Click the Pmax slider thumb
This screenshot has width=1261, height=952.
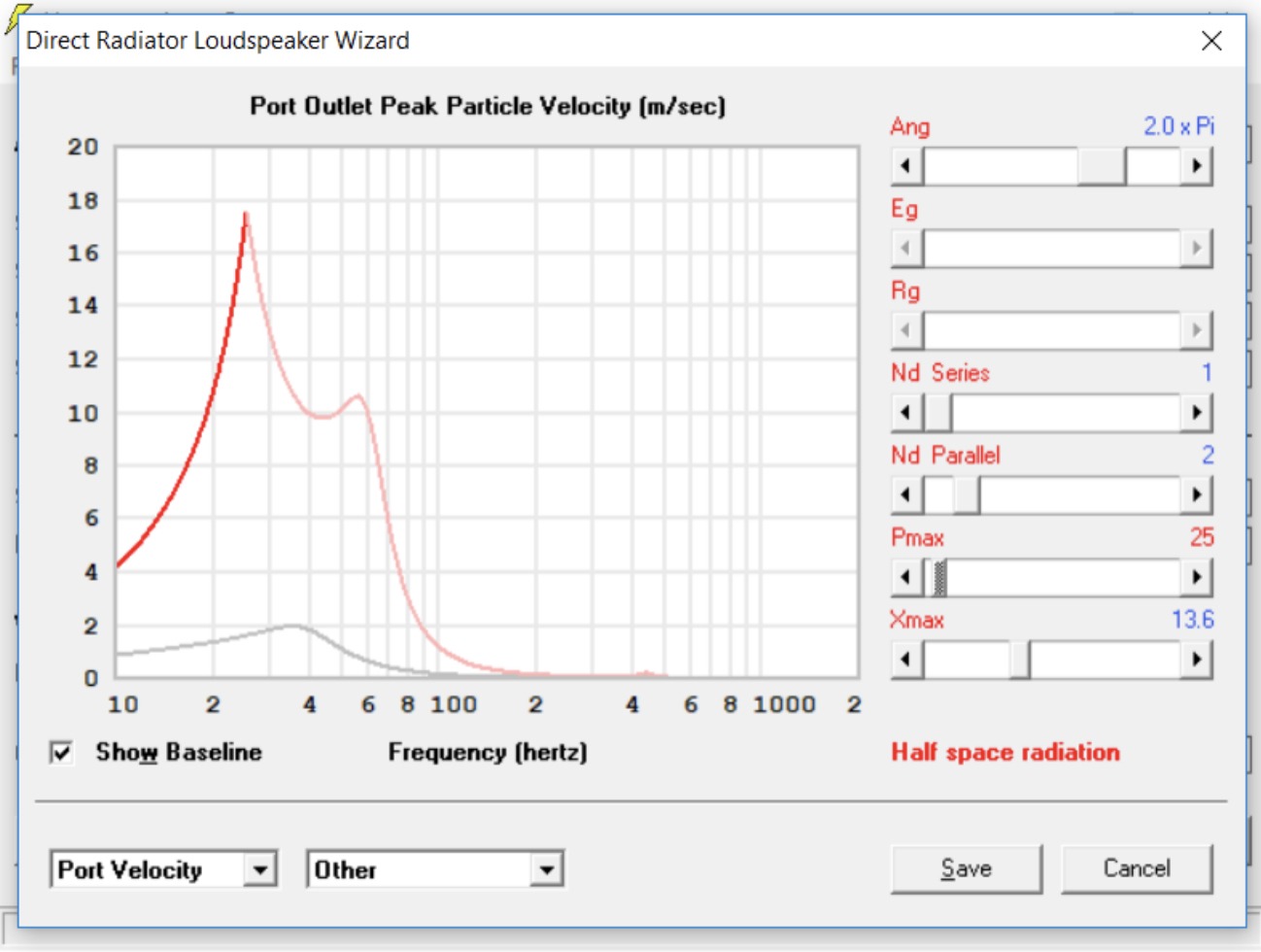[x=939, y=578]
